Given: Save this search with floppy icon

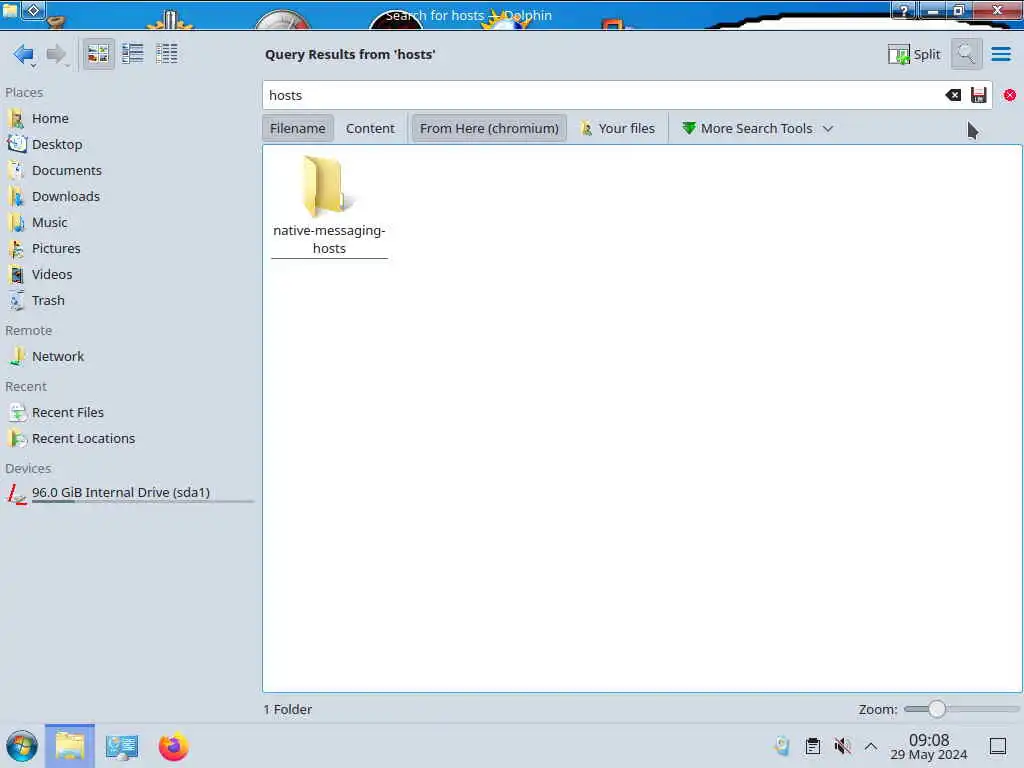Looking at the screenshot, I should pyautogui.click(x=978, y=95).
